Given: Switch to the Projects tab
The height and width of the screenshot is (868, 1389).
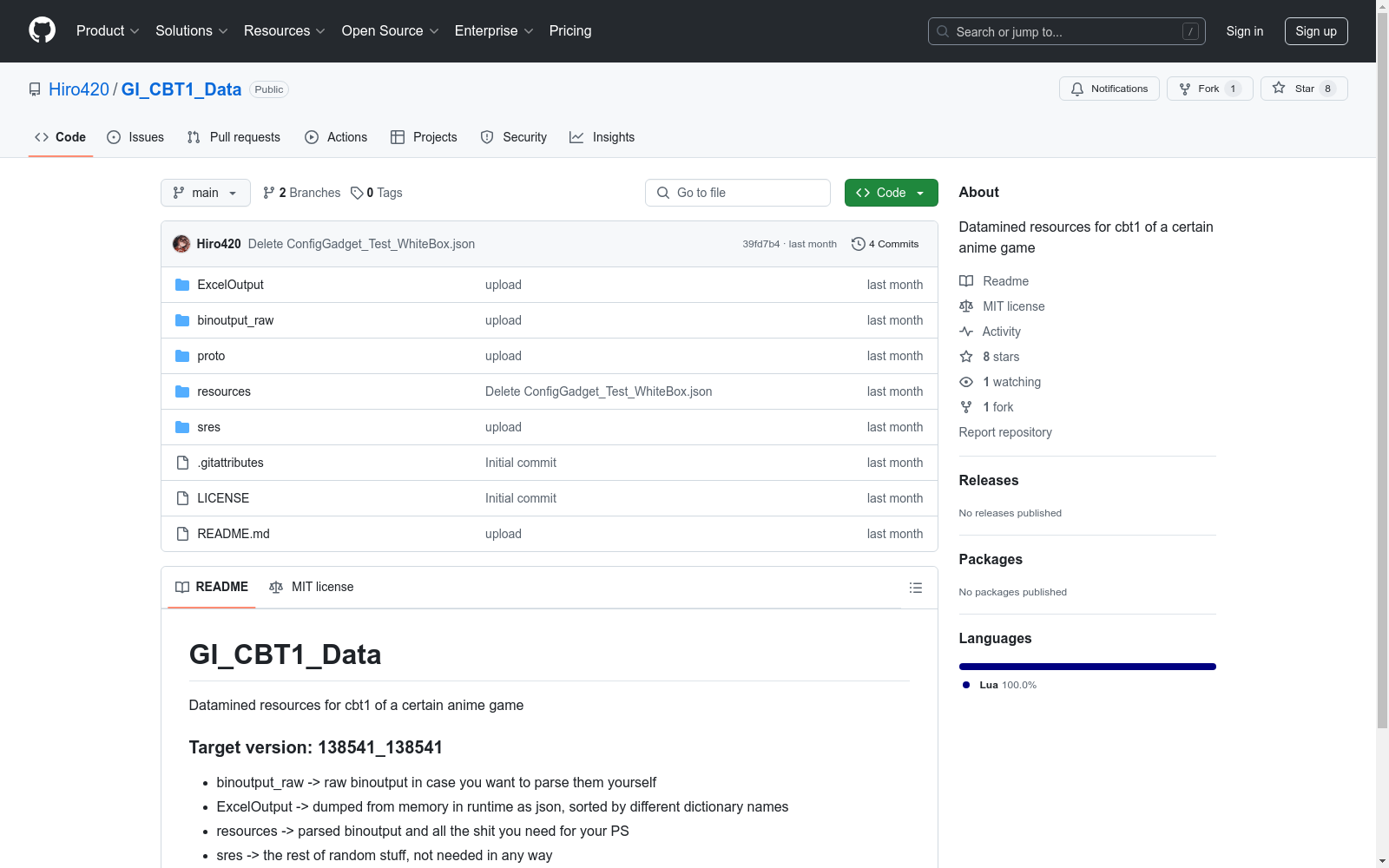Looking at the screenshot, I should pos(424,137).
